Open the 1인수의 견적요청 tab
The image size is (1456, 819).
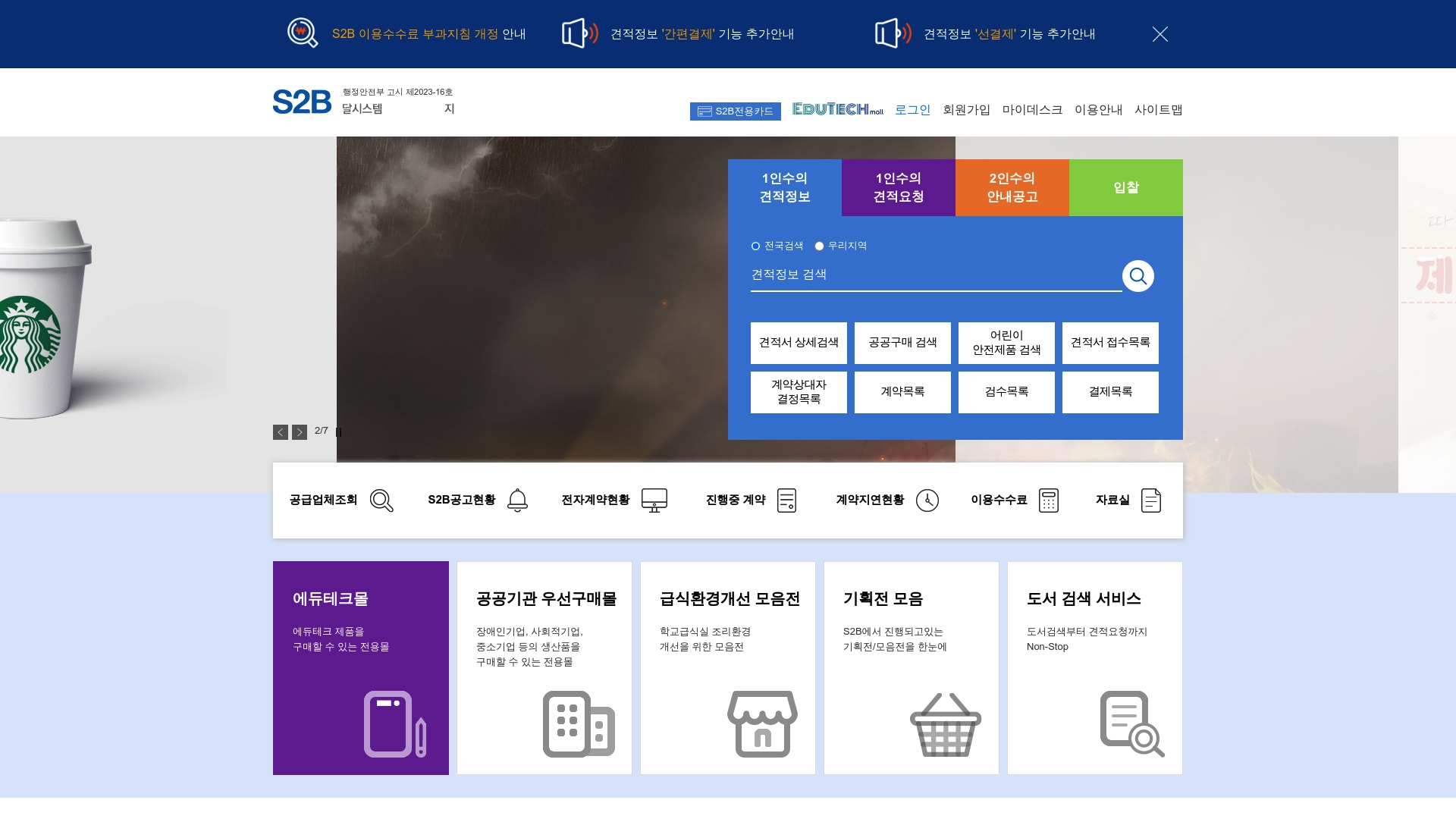[x=898, y=187]
